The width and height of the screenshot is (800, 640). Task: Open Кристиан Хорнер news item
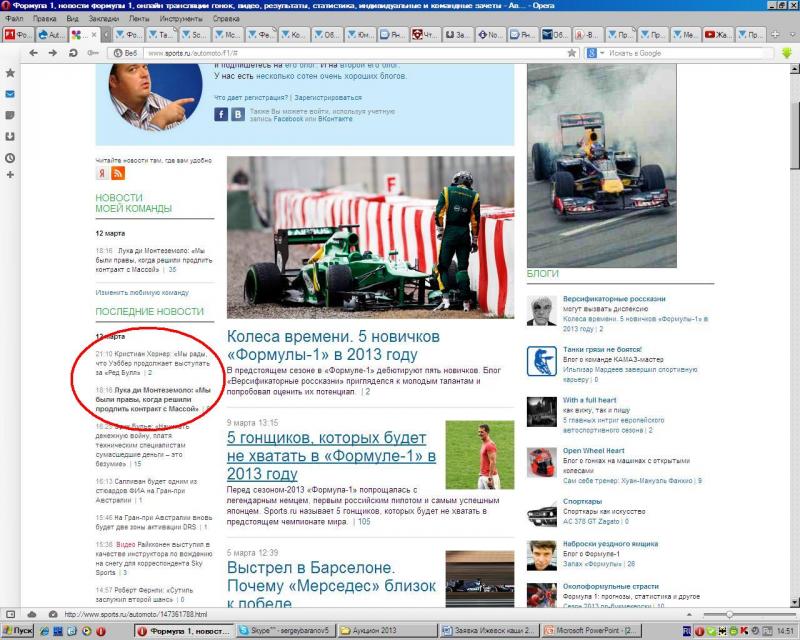pos(153,363)
